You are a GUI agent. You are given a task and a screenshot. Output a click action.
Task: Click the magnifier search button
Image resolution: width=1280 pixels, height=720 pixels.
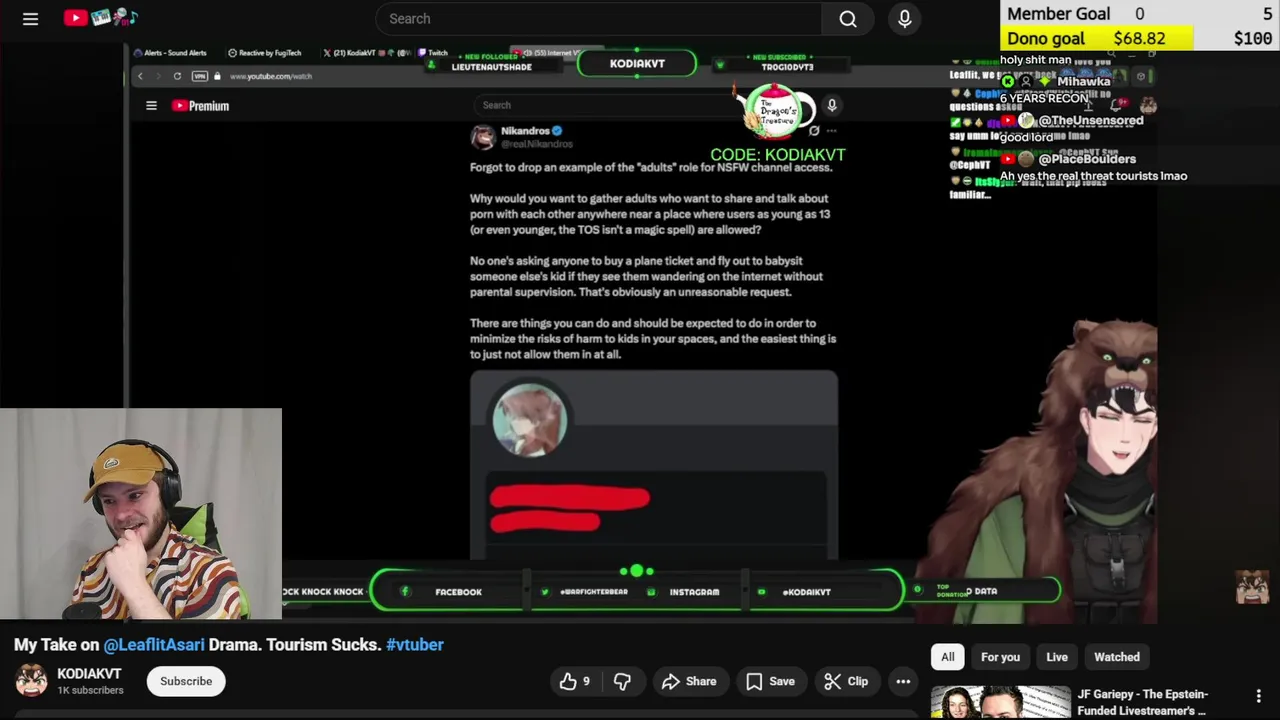click(x=848, y=19)
